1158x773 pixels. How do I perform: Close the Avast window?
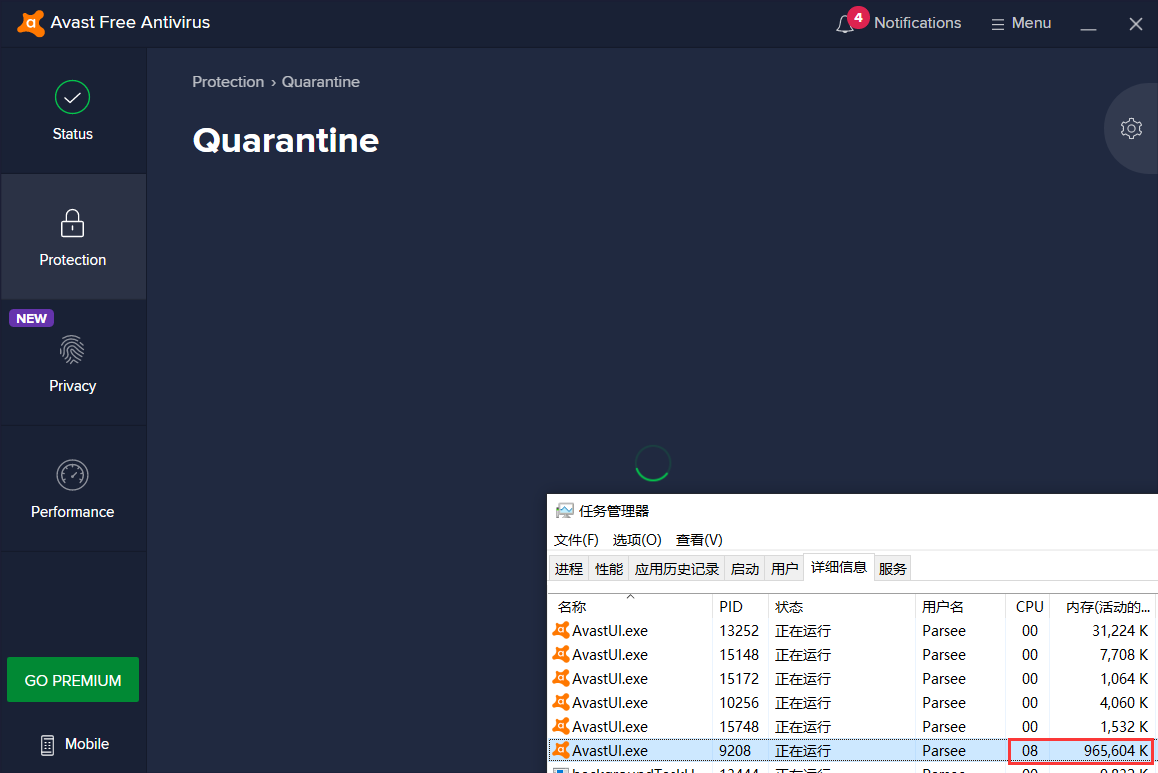coord(1136,24)
